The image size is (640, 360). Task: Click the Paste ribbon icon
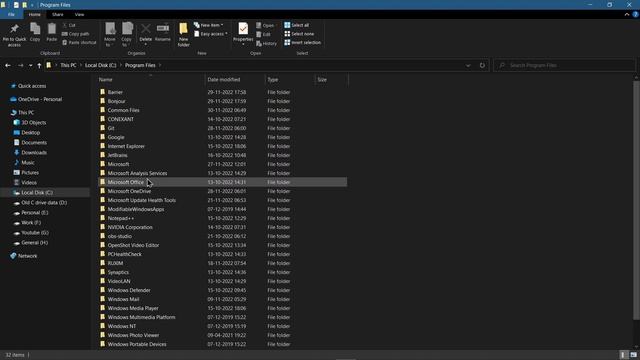51,29
